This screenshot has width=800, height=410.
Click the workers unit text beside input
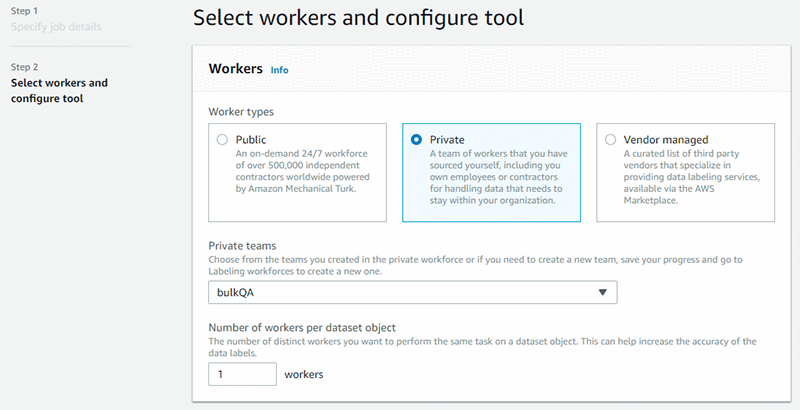304,374
